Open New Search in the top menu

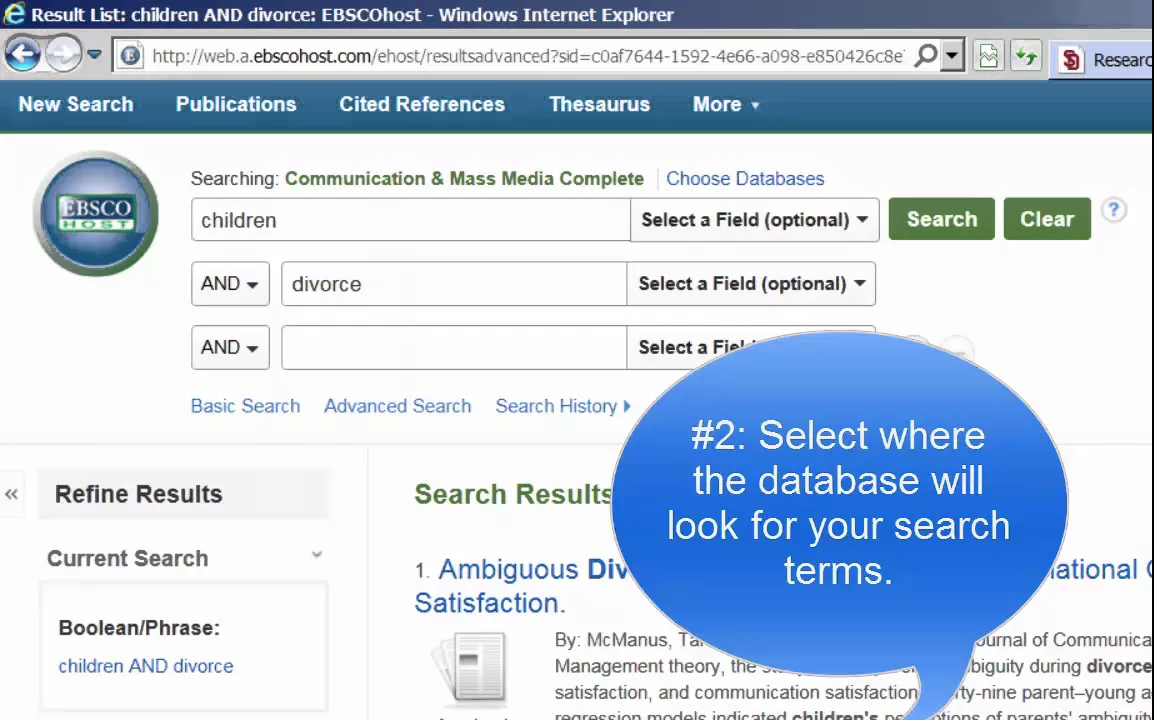76,105
